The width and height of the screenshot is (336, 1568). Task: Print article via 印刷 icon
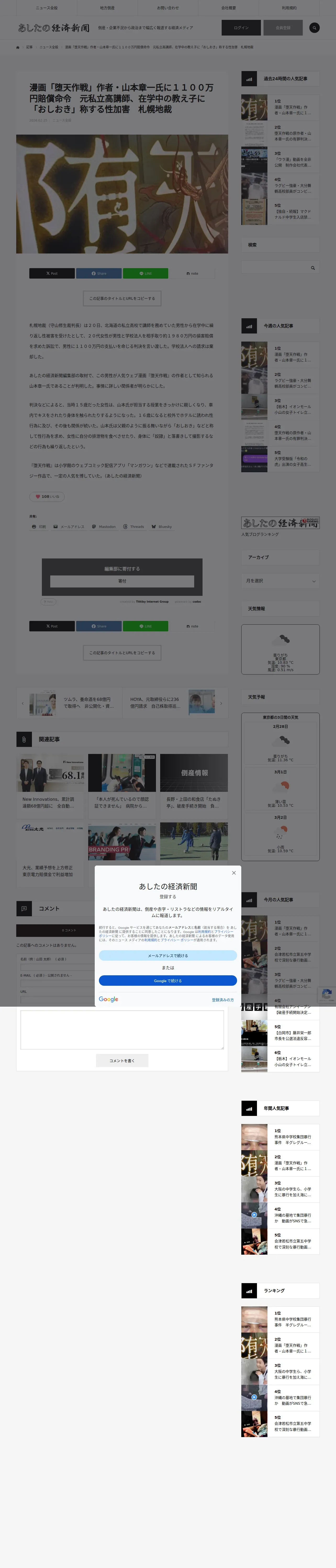(39, 527)
